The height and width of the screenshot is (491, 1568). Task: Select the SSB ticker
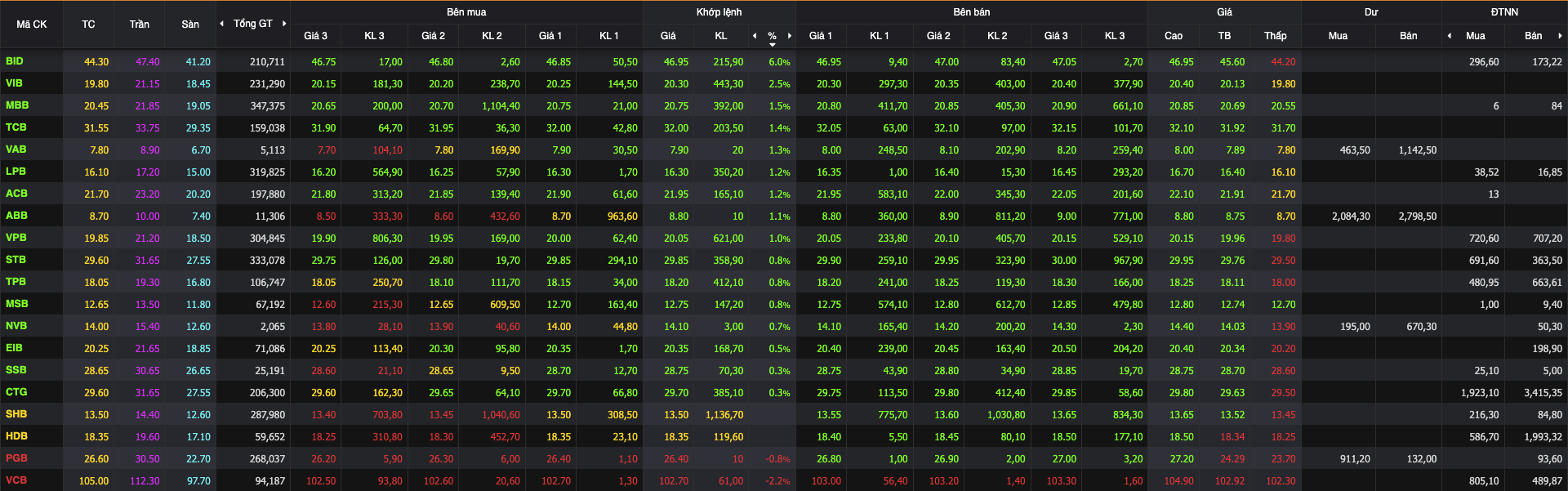pos(16,370)
